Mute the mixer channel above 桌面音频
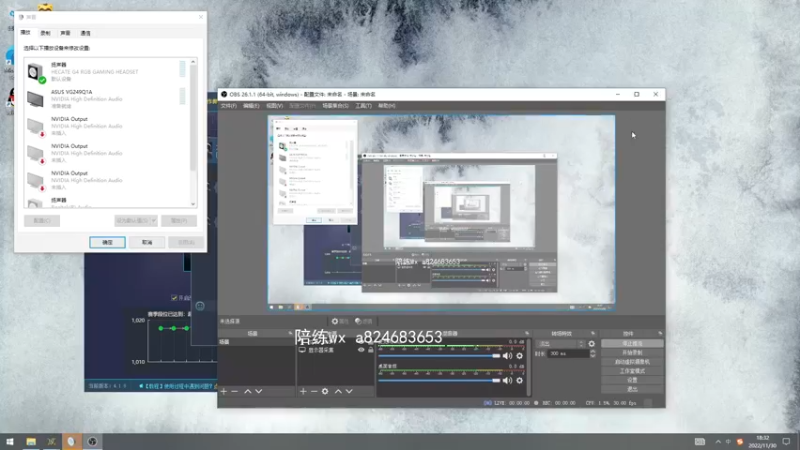The width and height of the screenshot is (800, 450). point(507,356)
